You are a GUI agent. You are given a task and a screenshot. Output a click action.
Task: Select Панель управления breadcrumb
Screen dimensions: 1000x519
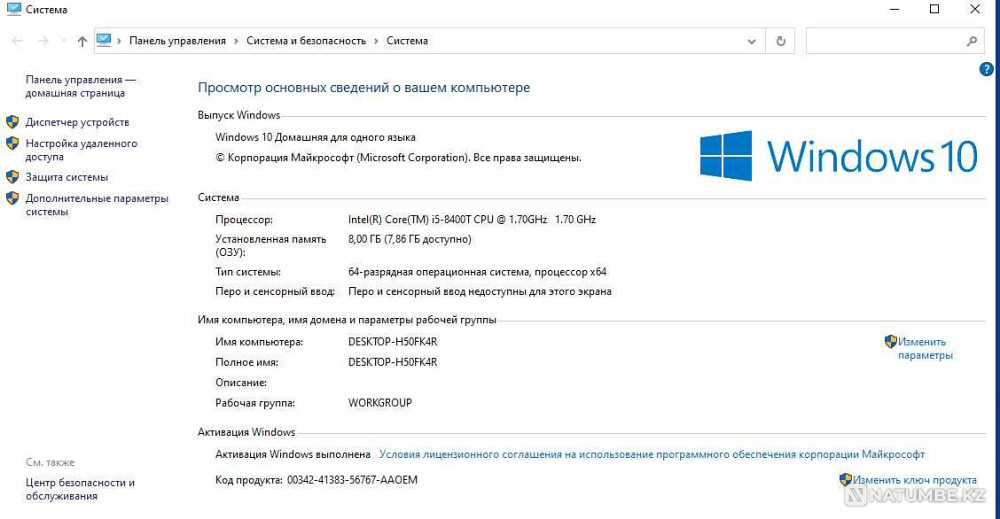[x=177, y=41]
